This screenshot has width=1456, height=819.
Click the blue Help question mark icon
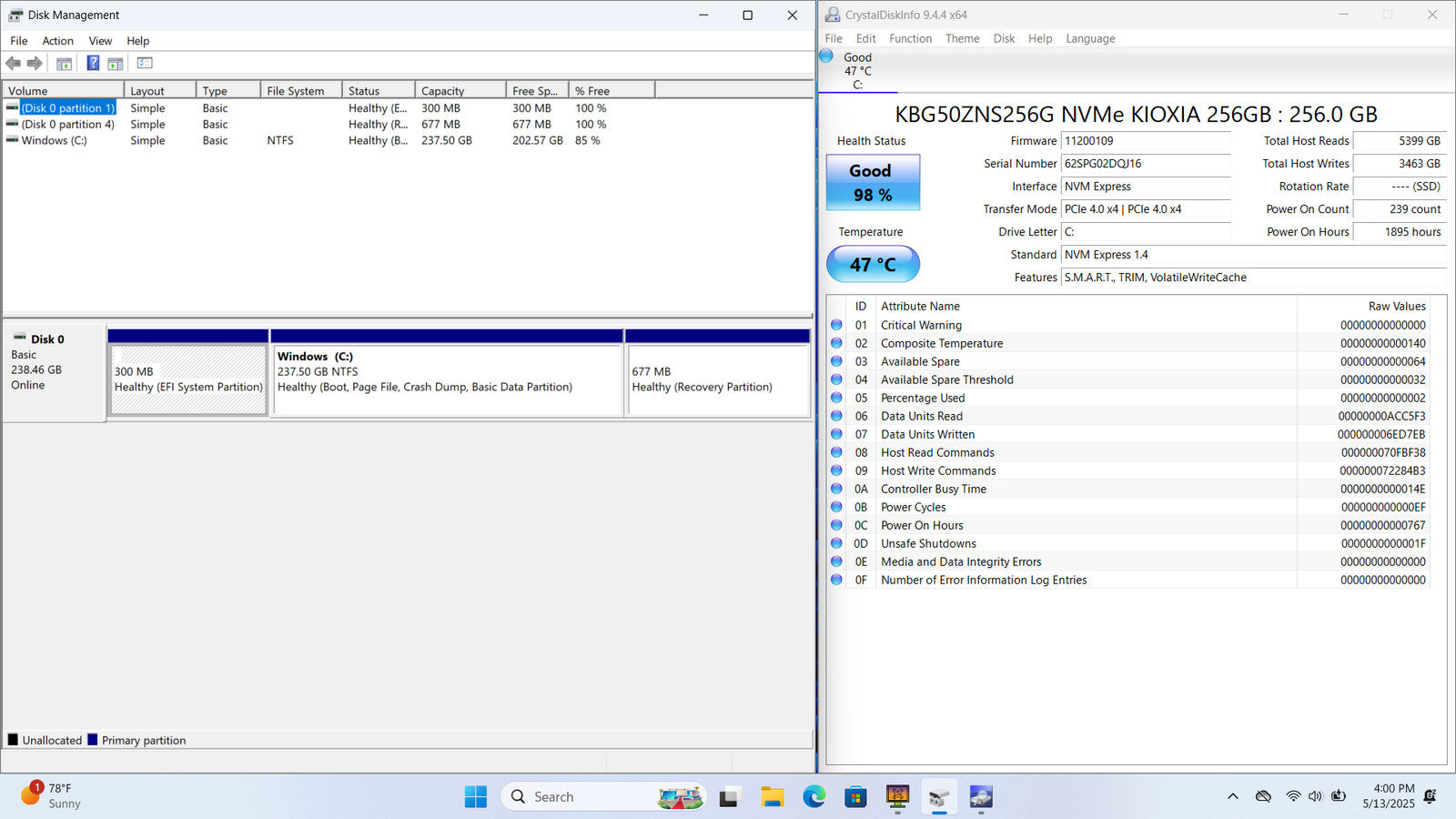click(93, 64)
